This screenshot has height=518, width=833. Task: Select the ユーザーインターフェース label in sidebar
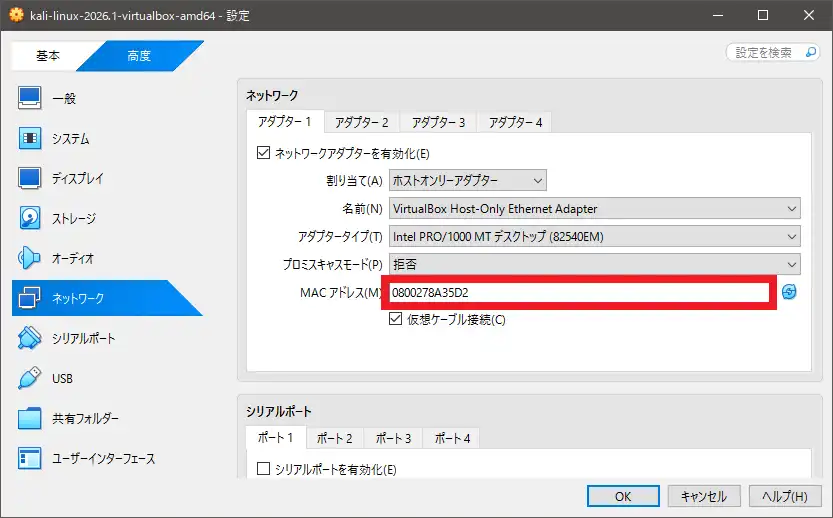[103, 458]
